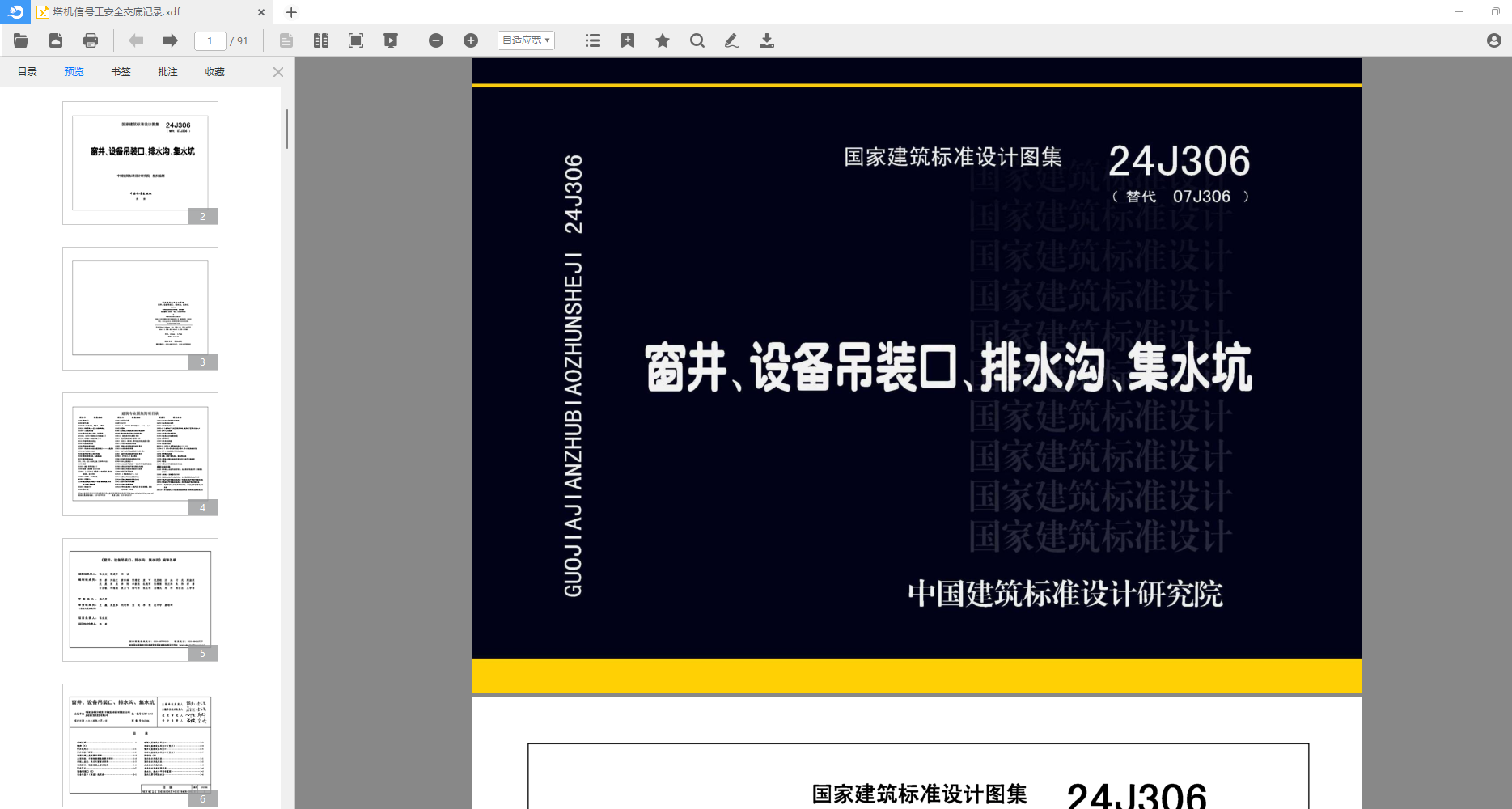This screenshot has width=1512, height=809.
Task: Open page 2 thumbnail
Action: pos(140,163)
